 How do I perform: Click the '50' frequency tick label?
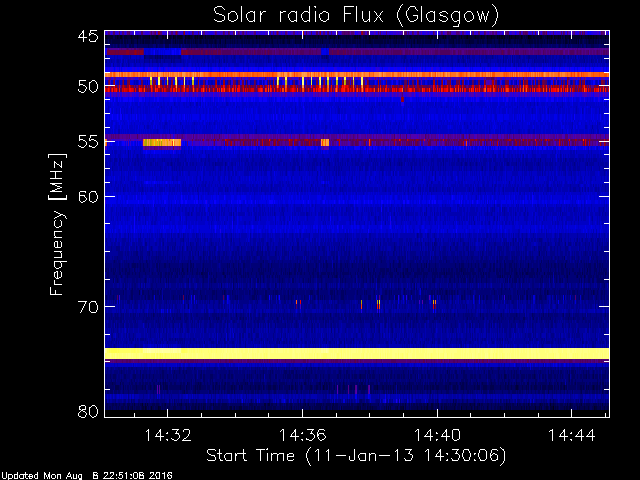click(x=88, y=87)
